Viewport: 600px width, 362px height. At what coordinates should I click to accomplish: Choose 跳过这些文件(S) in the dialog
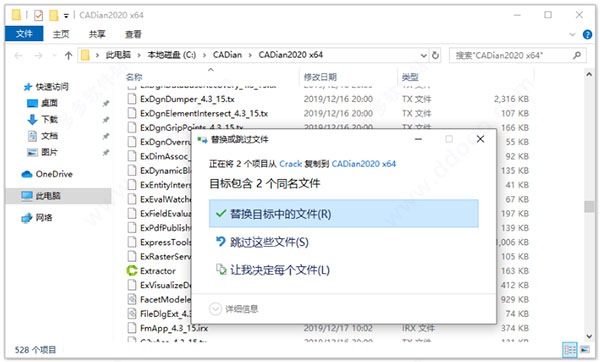tap(269, 242)
